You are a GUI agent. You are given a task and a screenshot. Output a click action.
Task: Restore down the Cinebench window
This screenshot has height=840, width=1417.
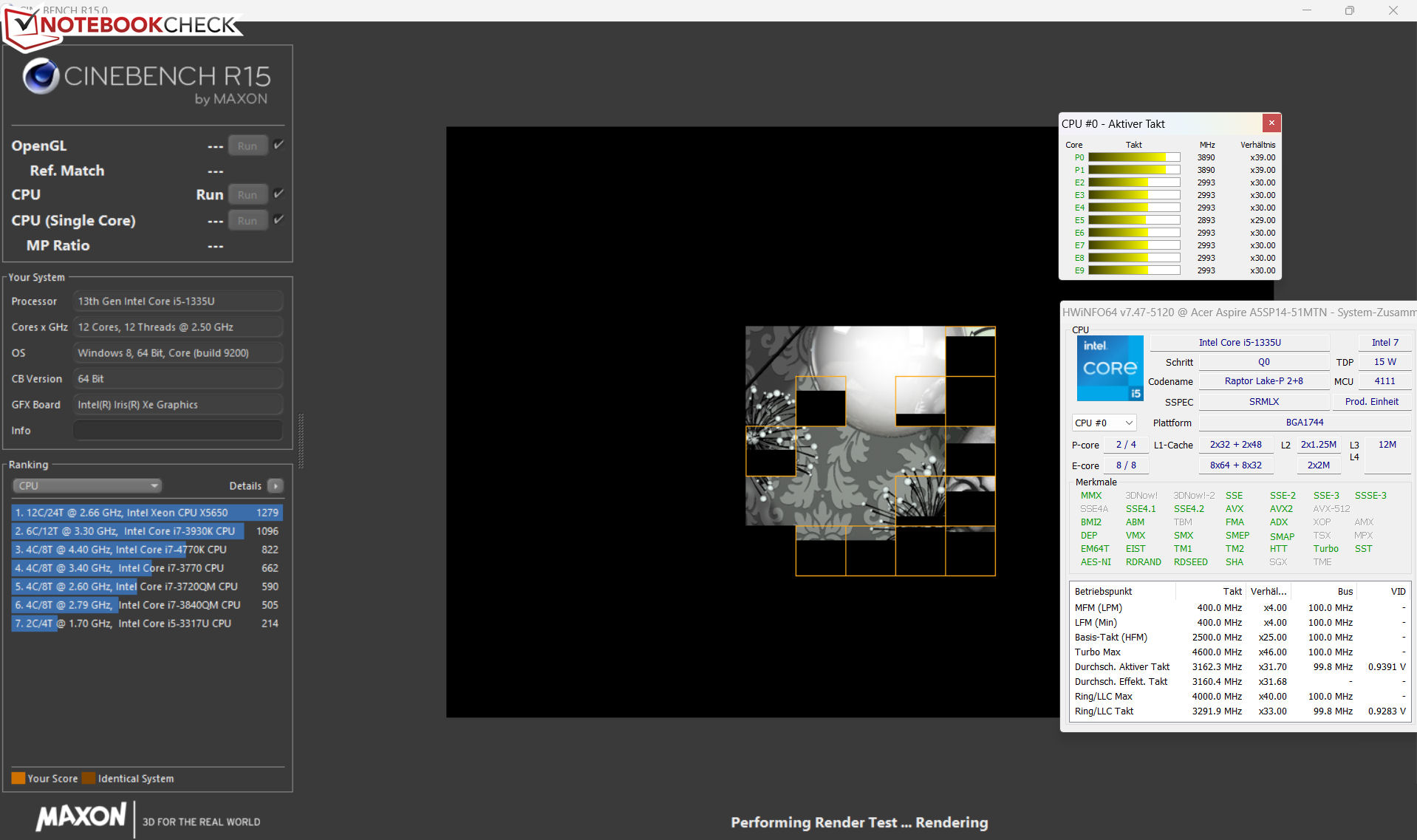click(x=1349, y=10)
